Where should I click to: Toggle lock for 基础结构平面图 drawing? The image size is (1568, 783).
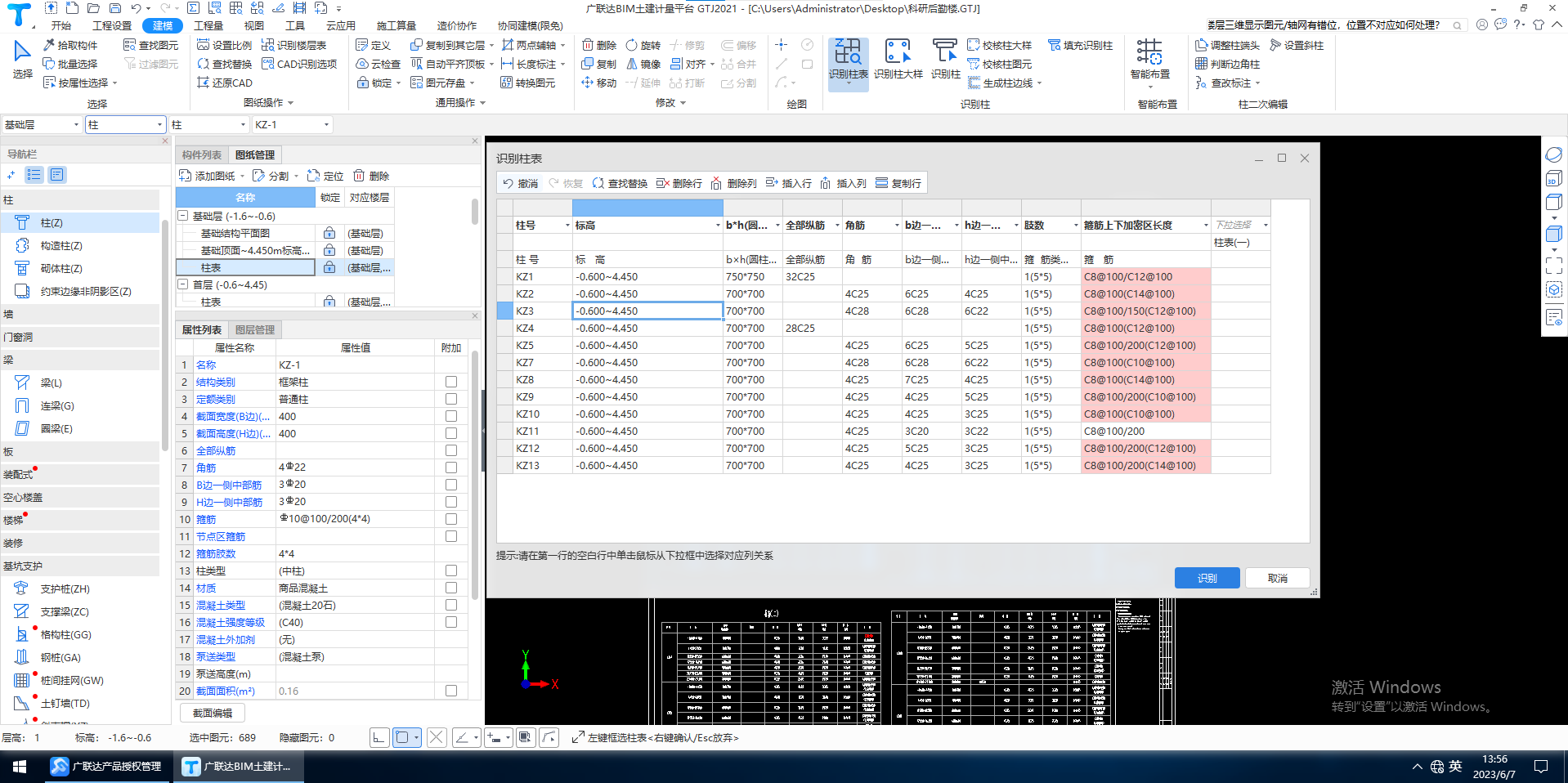(x=329, y=233)
